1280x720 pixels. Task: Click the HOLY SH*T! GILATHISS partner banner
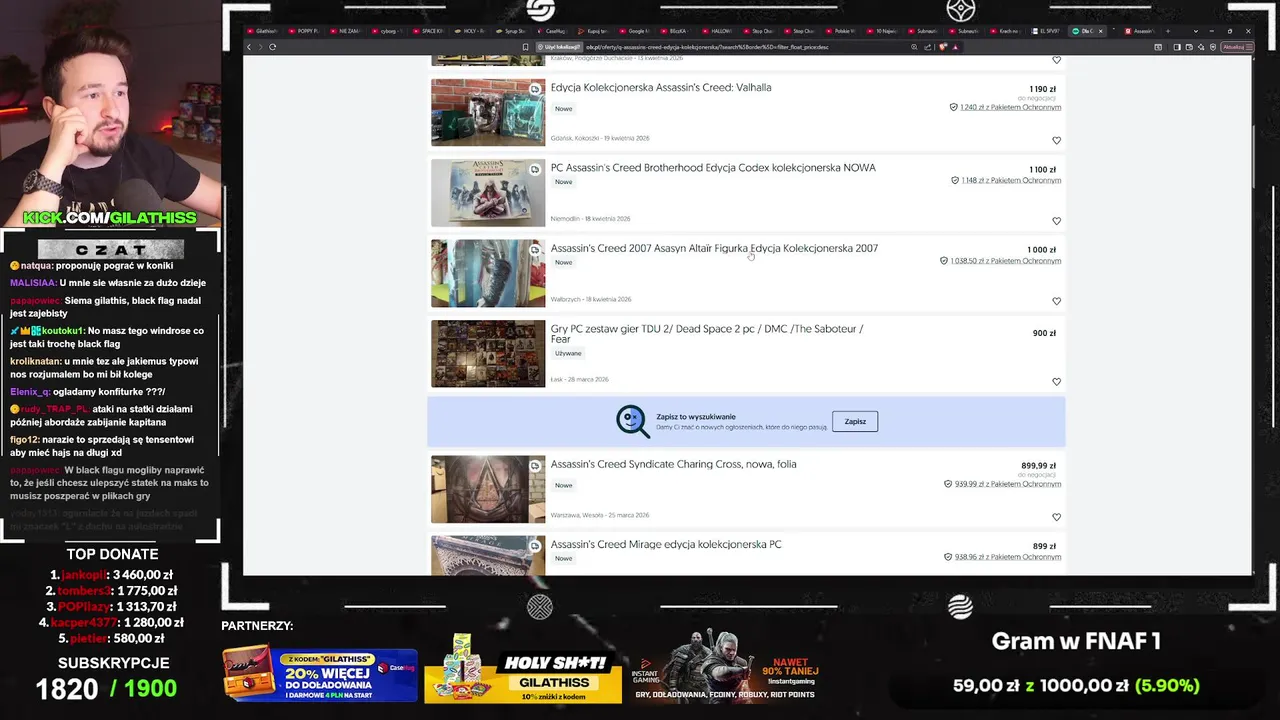[x=523, y=670]
